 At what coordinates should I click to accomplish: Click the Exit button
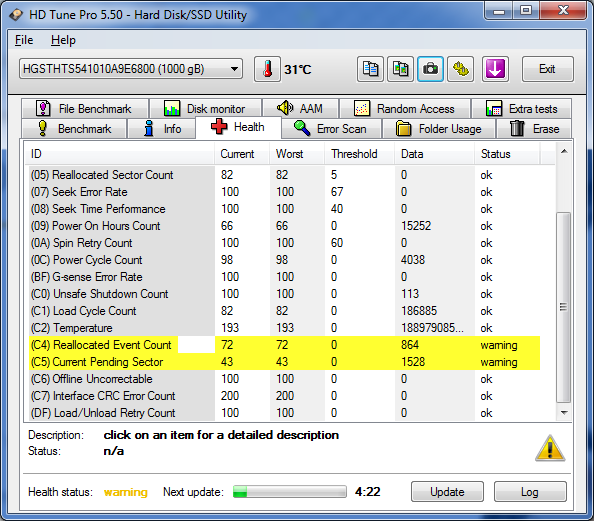[x=547, y=69]
